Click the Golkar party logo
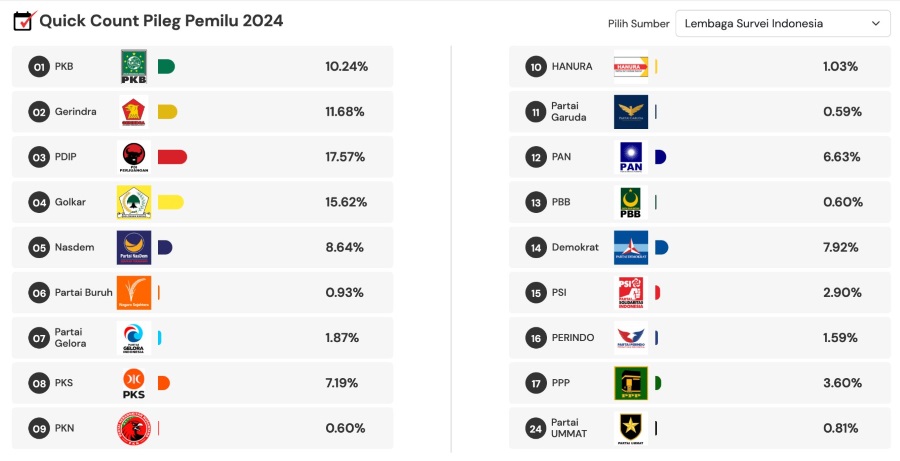This screenshot has width=900, height=461. click(134, 202)
